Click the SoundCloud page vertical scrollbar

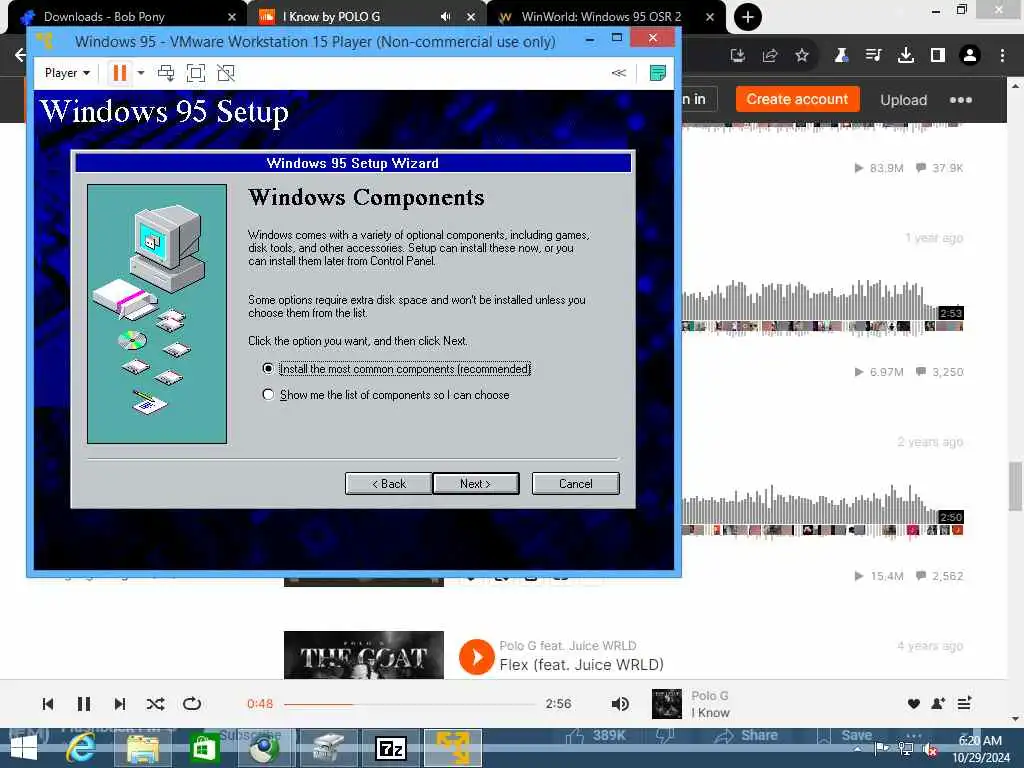coord(1015,487)
